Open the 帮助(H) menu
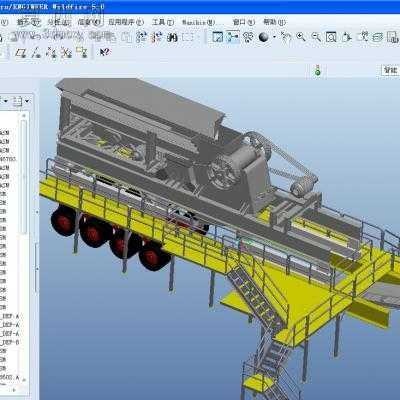 tap(274, 22)
